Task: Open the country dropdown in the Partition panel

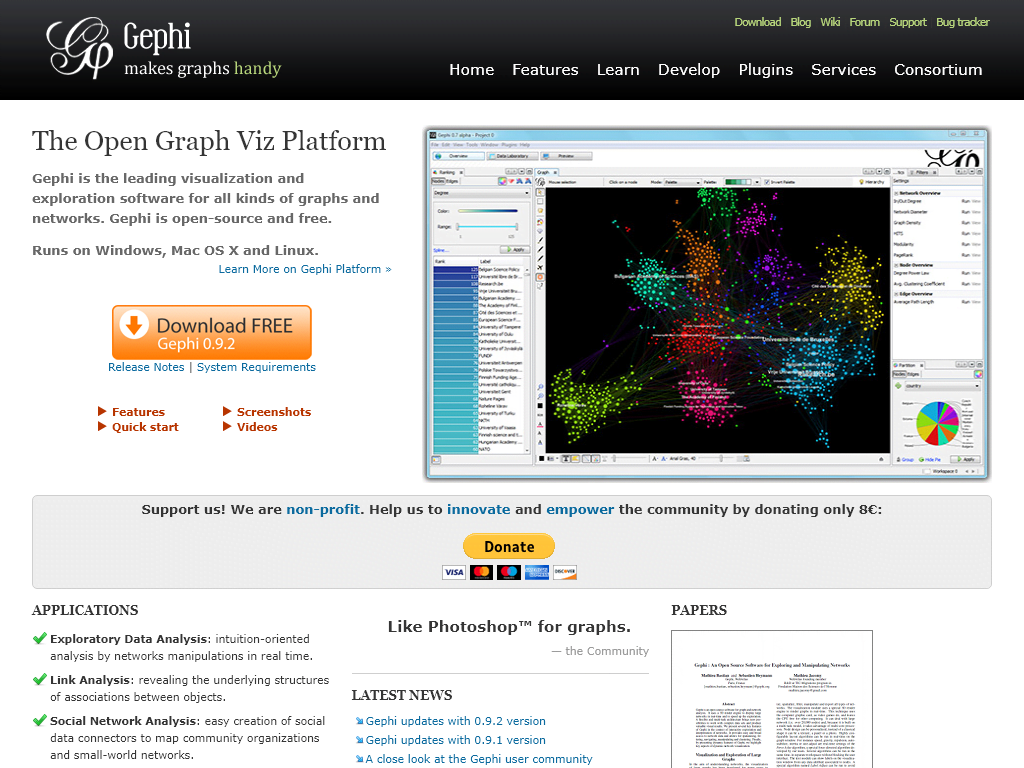Action: click(942, 385)
